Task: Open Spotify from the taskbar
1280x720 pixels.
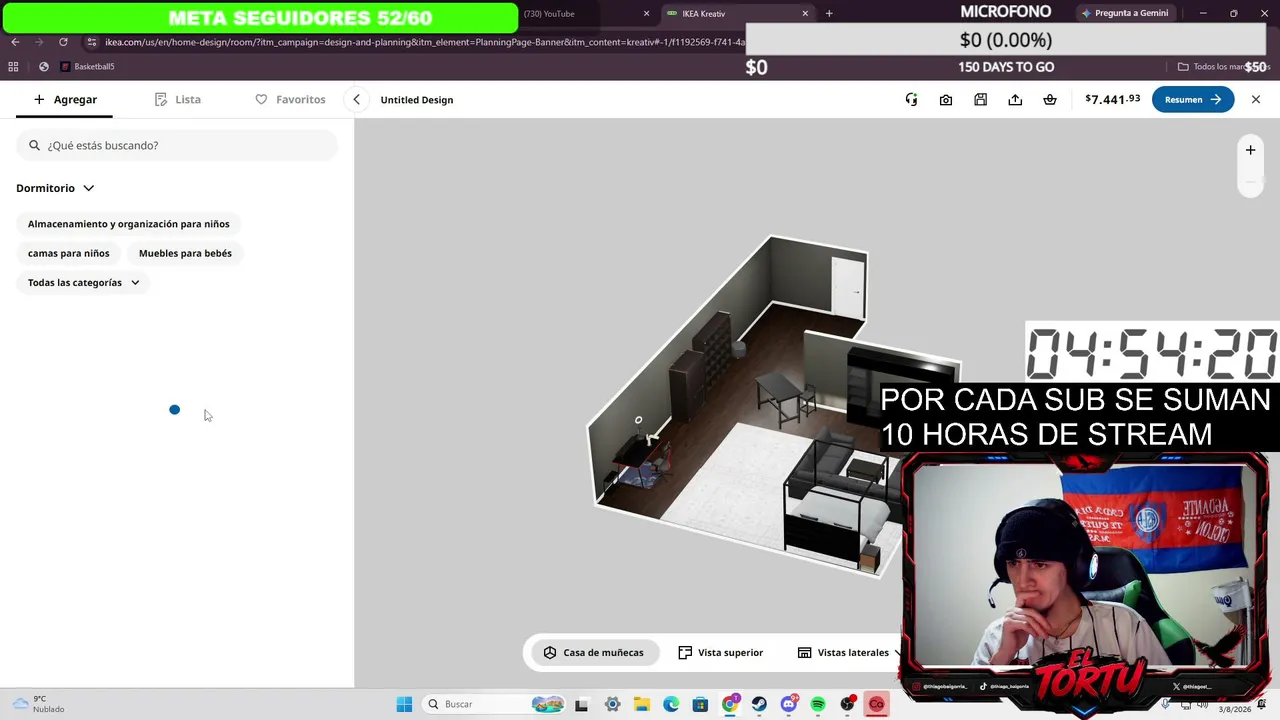Action: coord(818,704)
